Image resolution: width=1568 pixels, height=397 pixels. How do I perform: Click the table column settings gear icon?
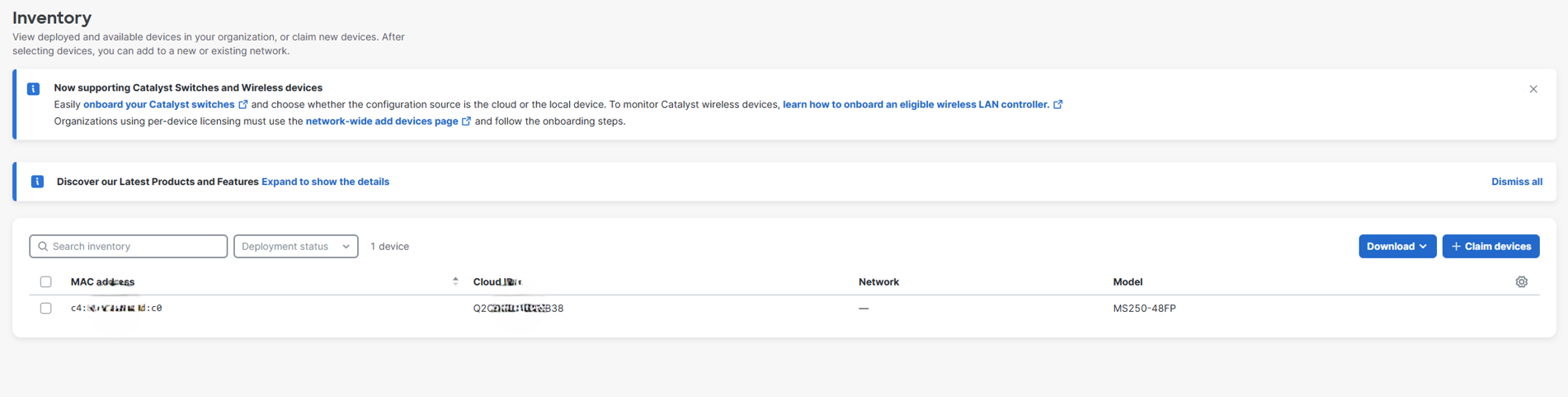point(1521,282)
